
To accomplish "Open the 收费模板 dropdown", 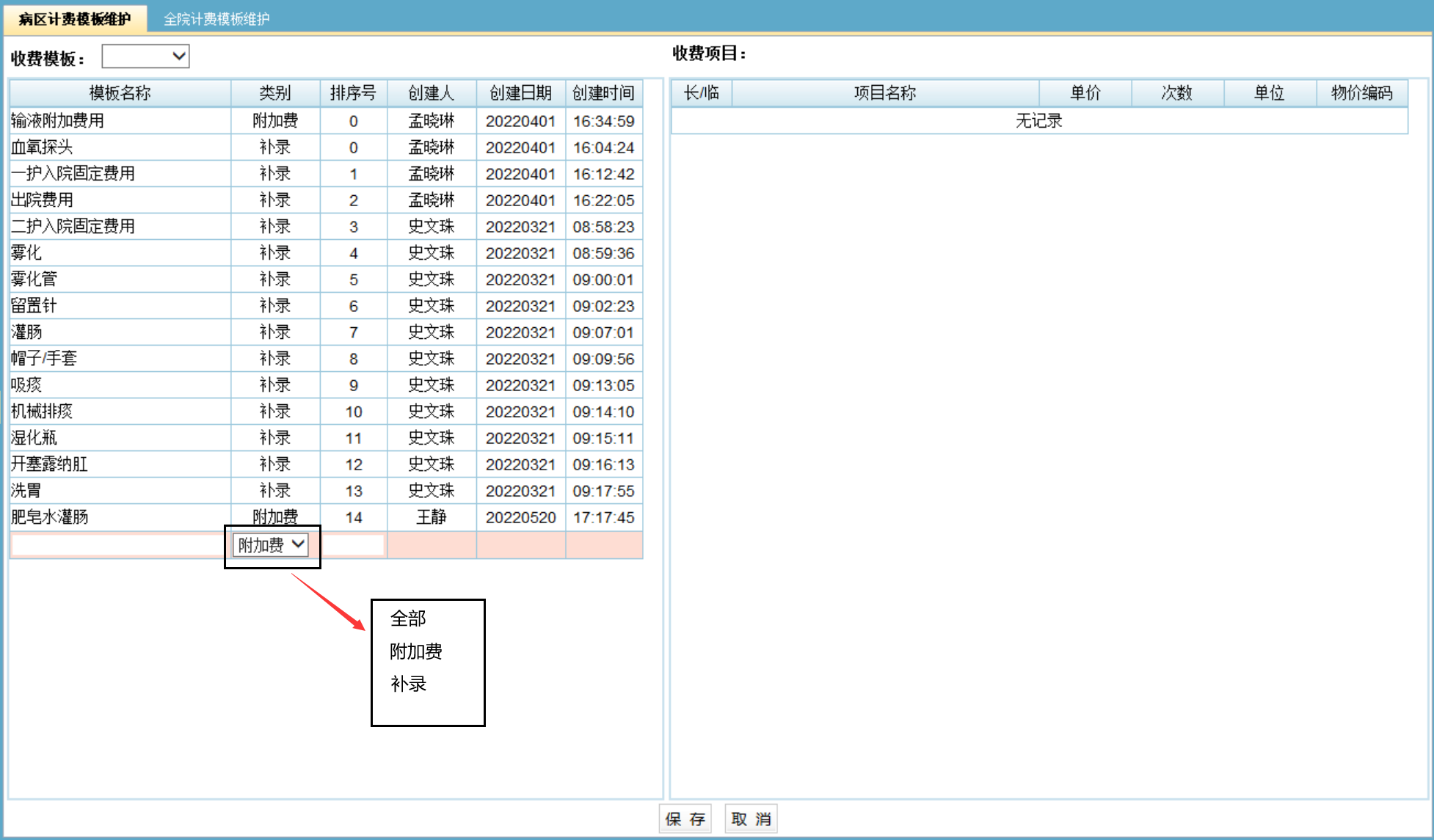I will coord(145,56).
